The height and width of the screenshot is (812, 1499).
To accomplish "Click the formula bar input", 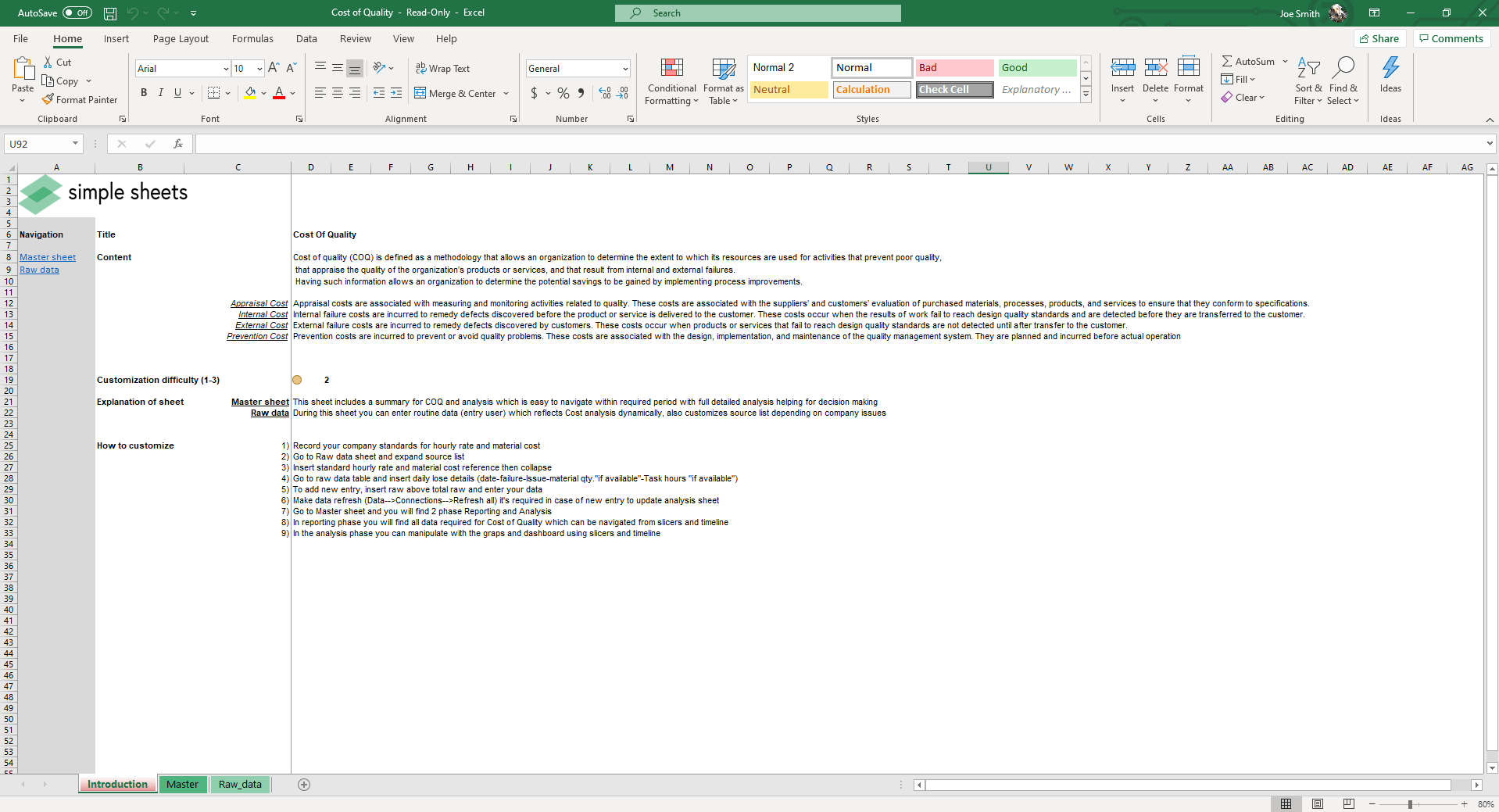I will coord(839,144).
